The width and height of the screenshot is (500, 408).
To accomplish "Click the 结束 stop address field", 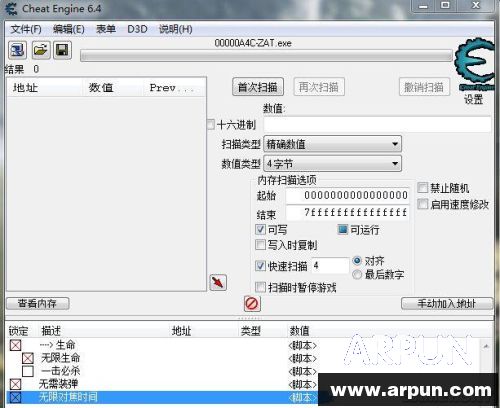I will (347, 213).
